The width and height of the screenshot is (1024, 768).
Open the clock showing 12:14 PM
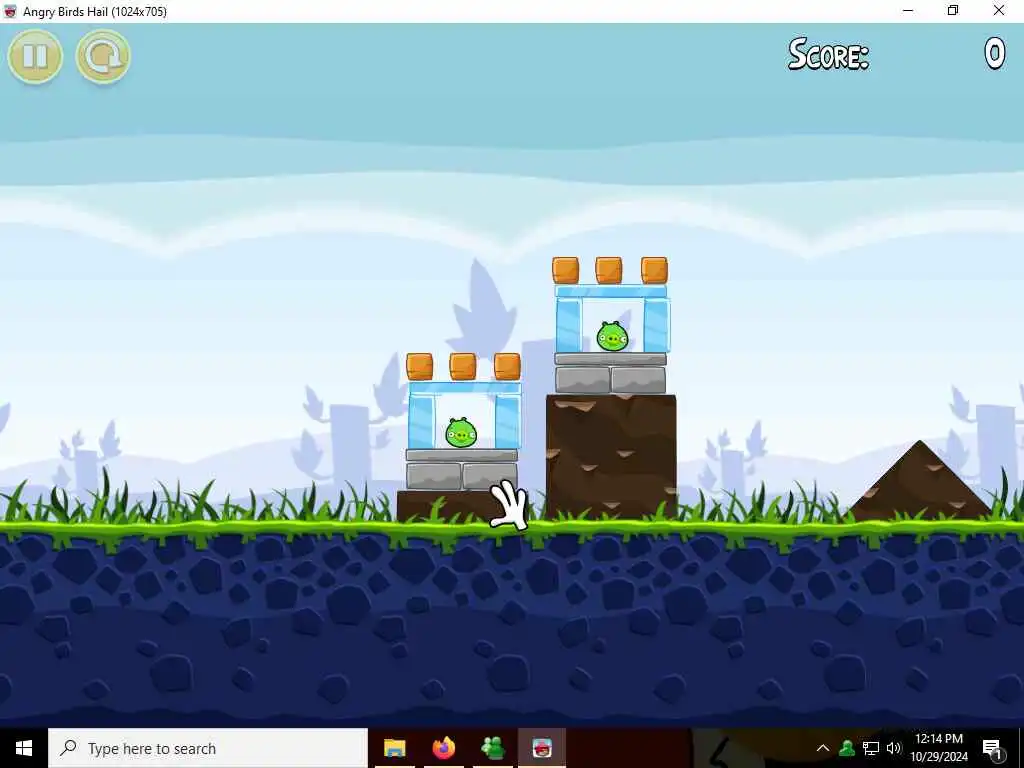coord(939,748)
